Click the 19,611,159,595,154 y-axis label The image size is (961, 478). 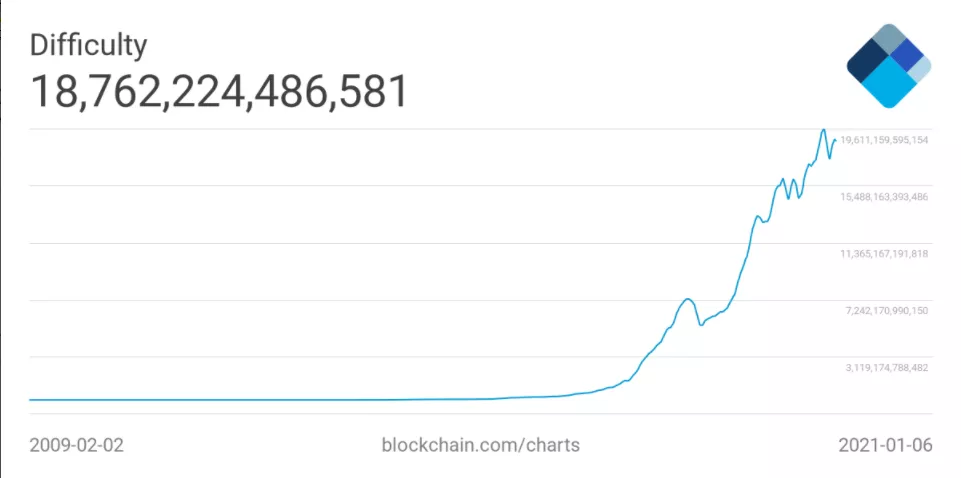[884, 140]
